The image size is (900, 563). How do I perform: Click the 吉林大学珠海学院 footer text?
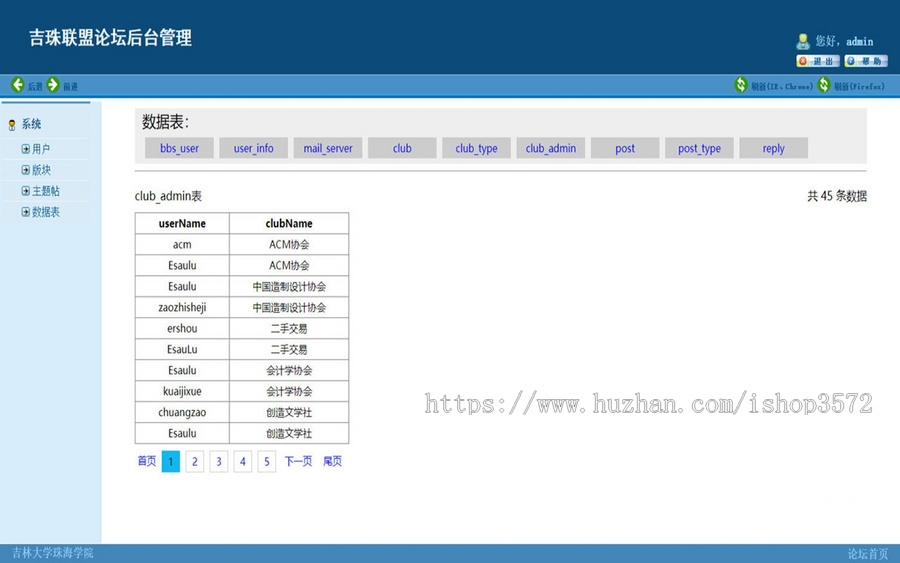coord(52,553)
